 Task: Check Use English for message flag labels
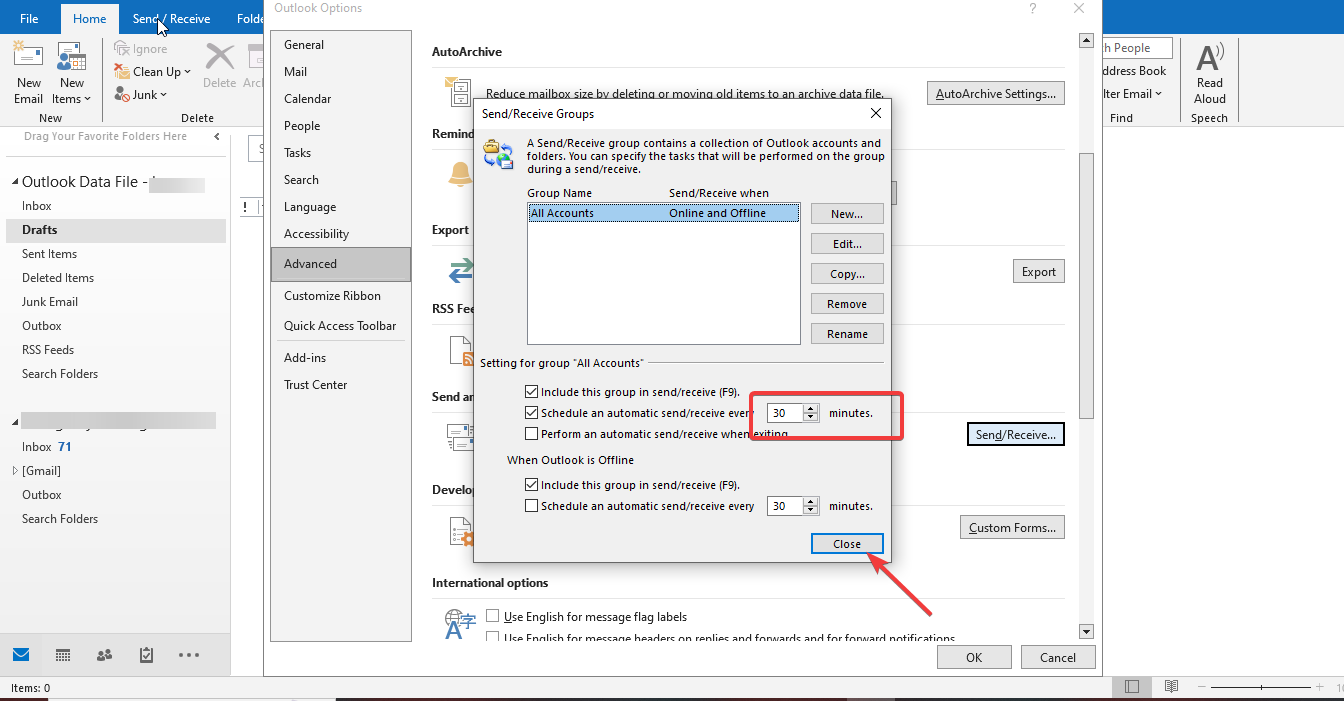click(x=492, y=616)
